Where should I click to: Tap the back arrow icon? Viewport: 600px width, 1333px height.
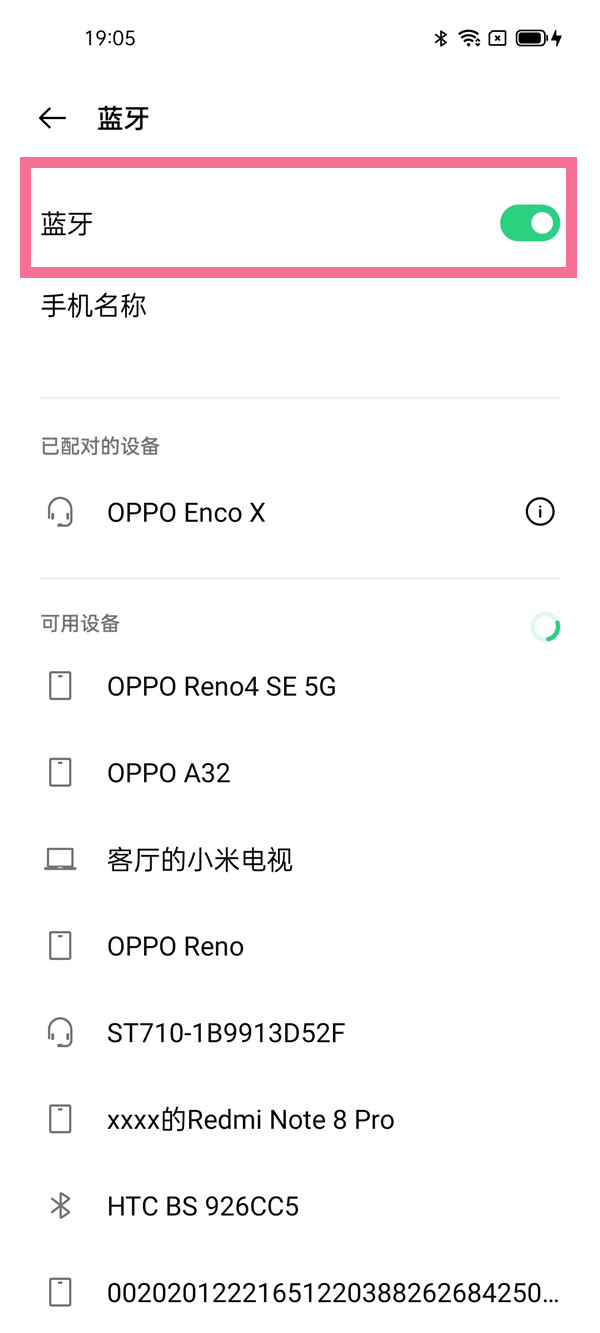[x=52, y=119]
